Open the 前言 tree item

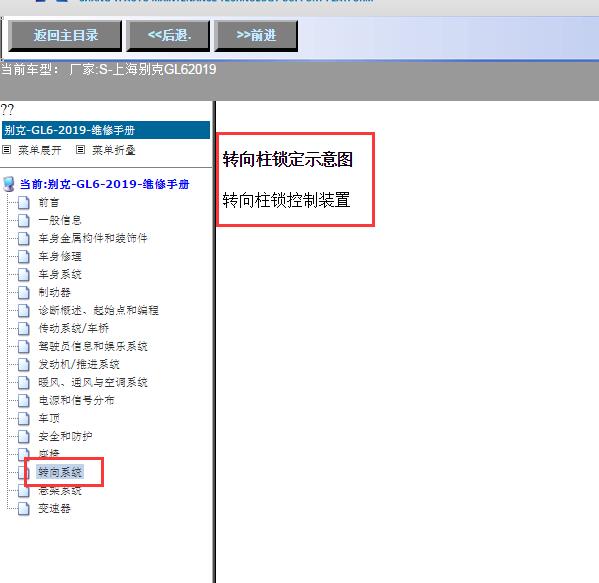click(x=49, y=202)
